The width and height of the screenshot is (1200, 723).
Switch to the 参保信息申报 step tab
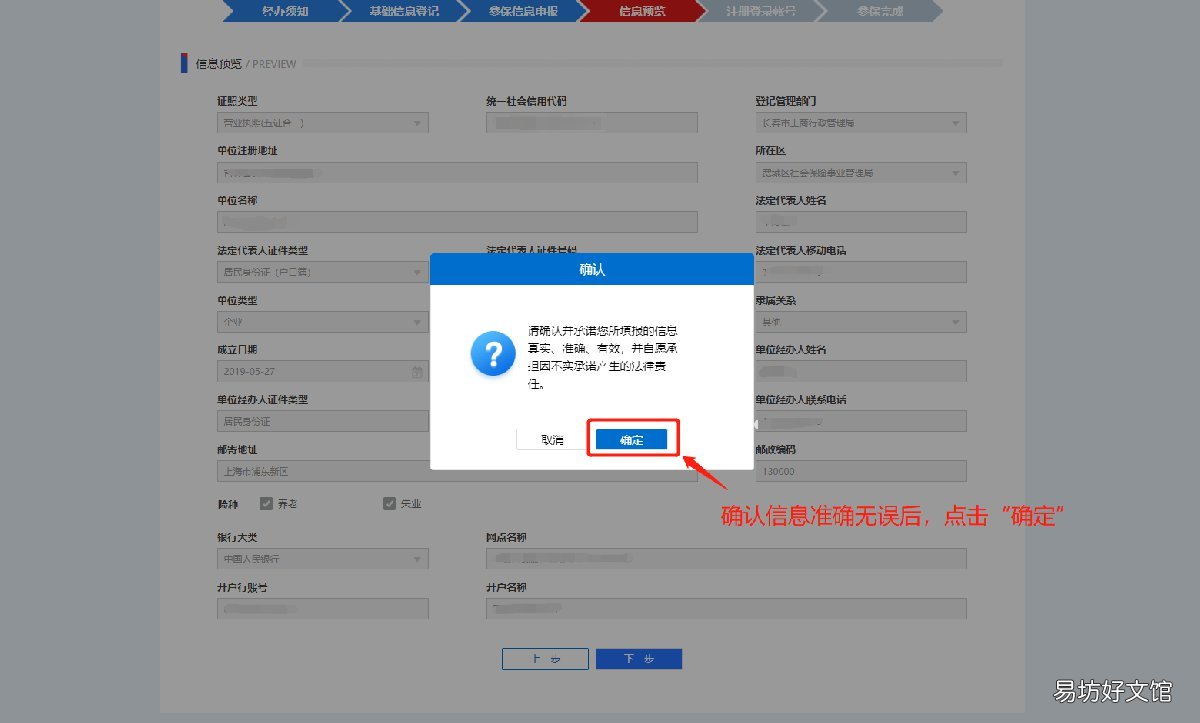[x=522, y=11]
